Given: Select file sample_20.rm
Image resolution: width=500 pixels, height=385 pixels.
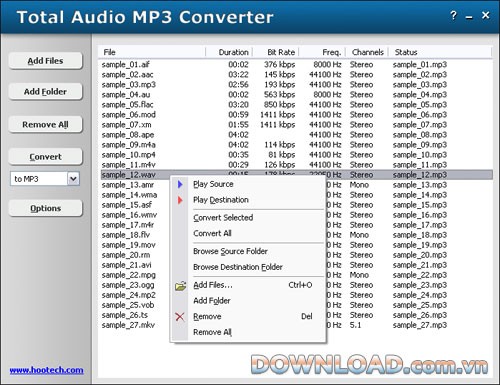Looking at the screenshot, I should (x=126, y=255).
